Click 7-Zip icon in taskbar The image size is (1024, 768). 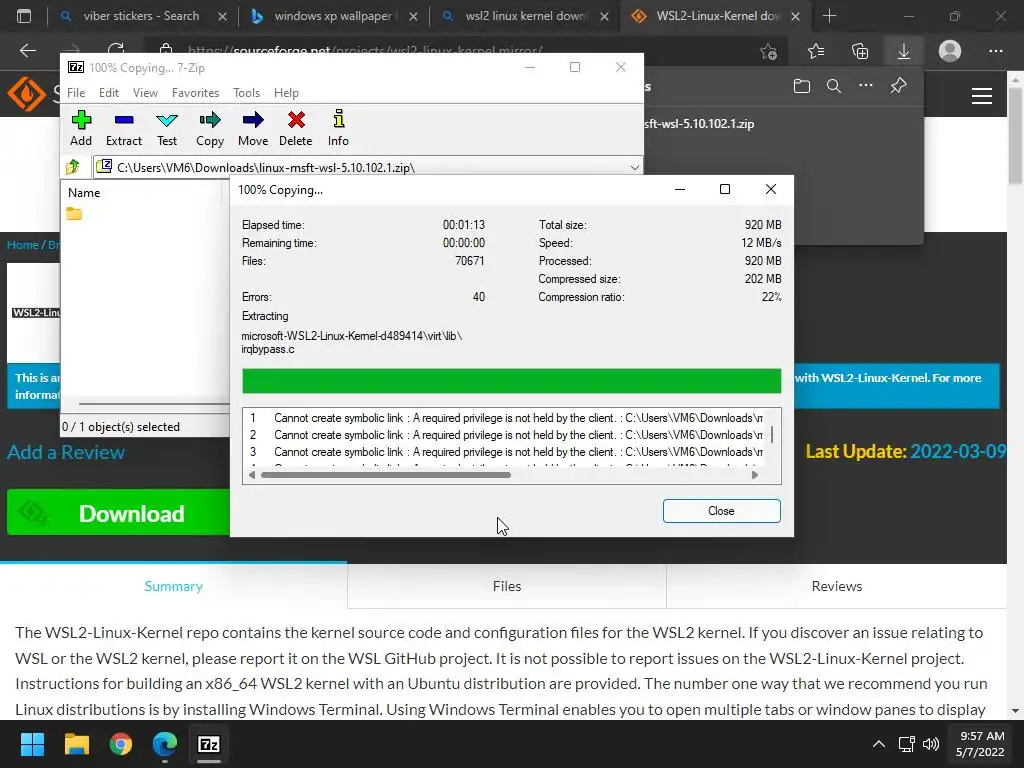[209, 744]
